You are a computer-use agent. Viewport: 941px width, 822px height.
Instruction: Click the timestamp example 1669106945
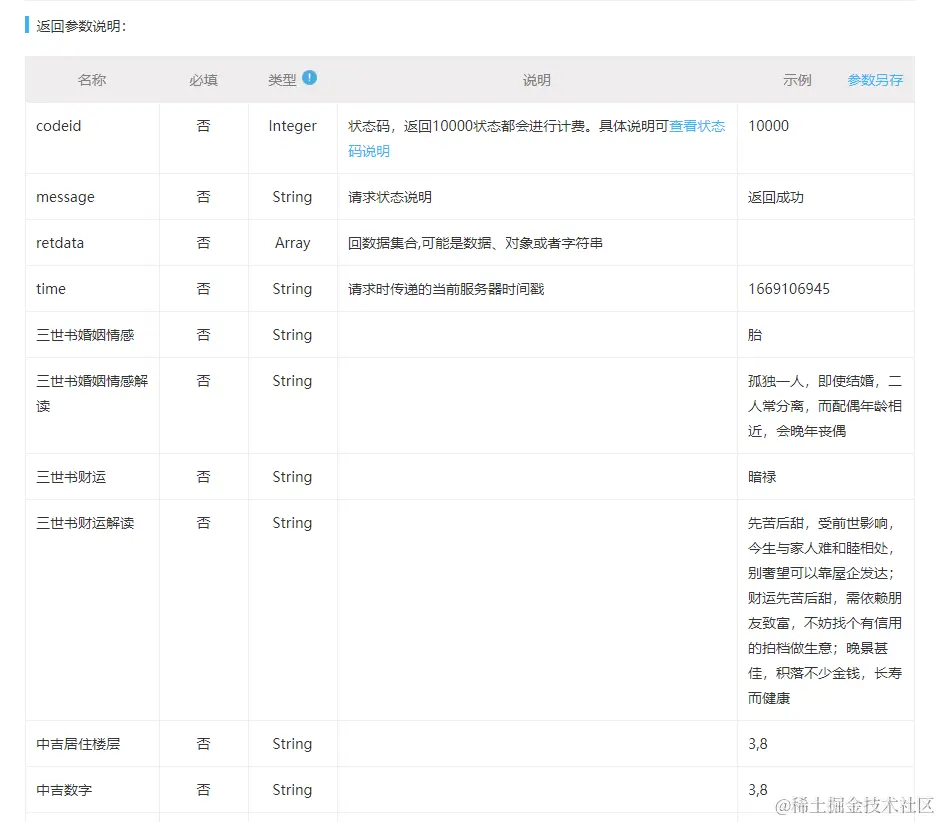click(789, 289)
